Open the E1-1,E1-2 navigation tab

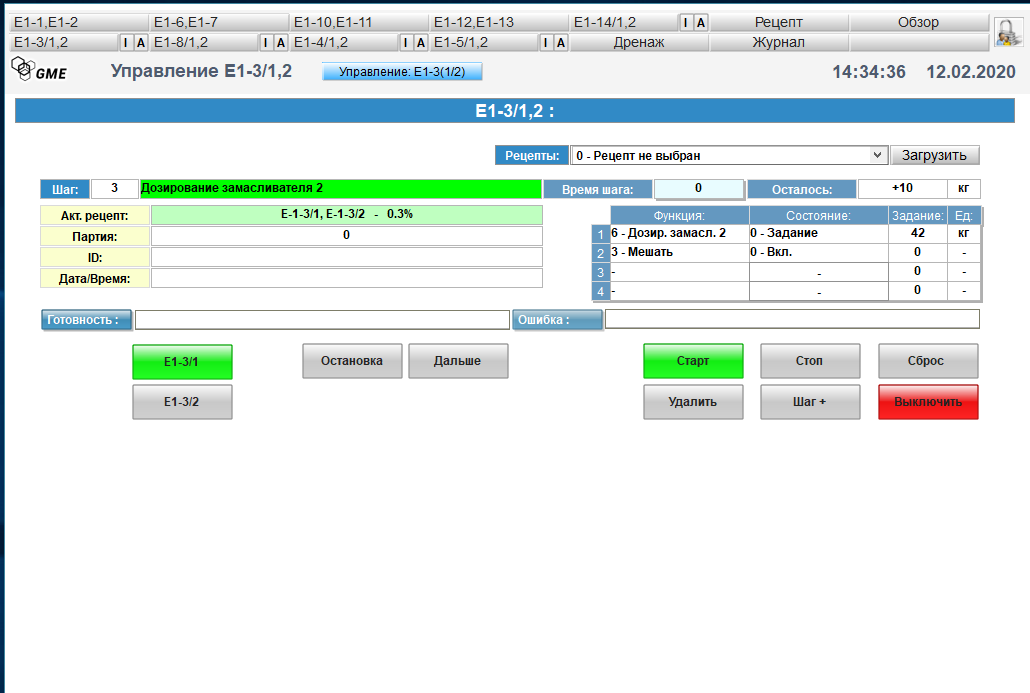(x=79, y=22)
